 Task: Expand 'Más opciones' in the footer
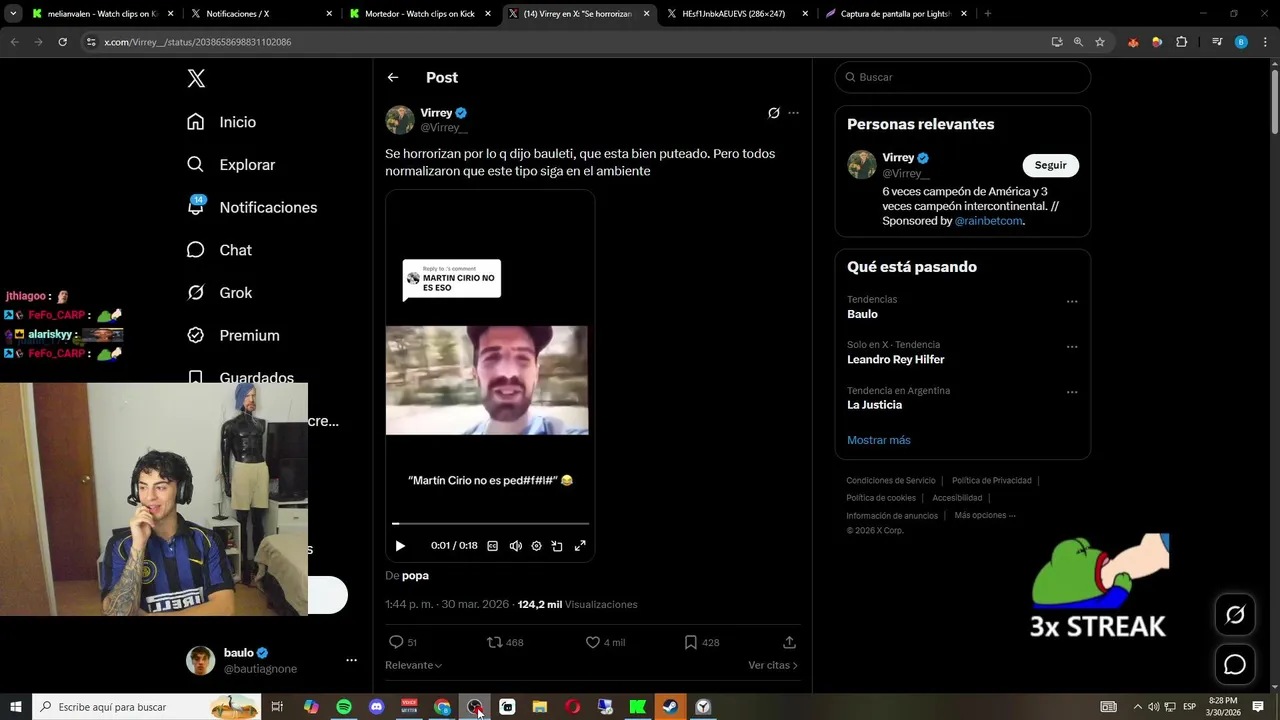(984, 516)
